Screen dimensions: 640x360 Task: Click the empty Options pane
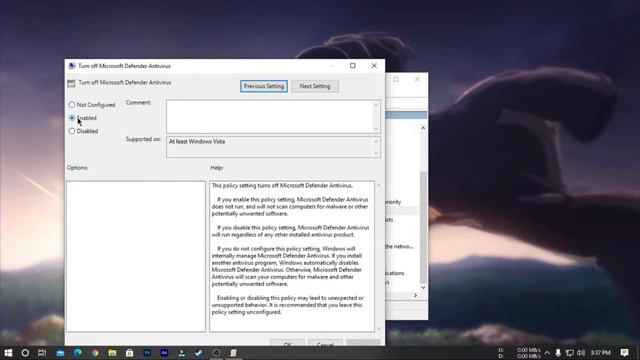coord(136,256)
